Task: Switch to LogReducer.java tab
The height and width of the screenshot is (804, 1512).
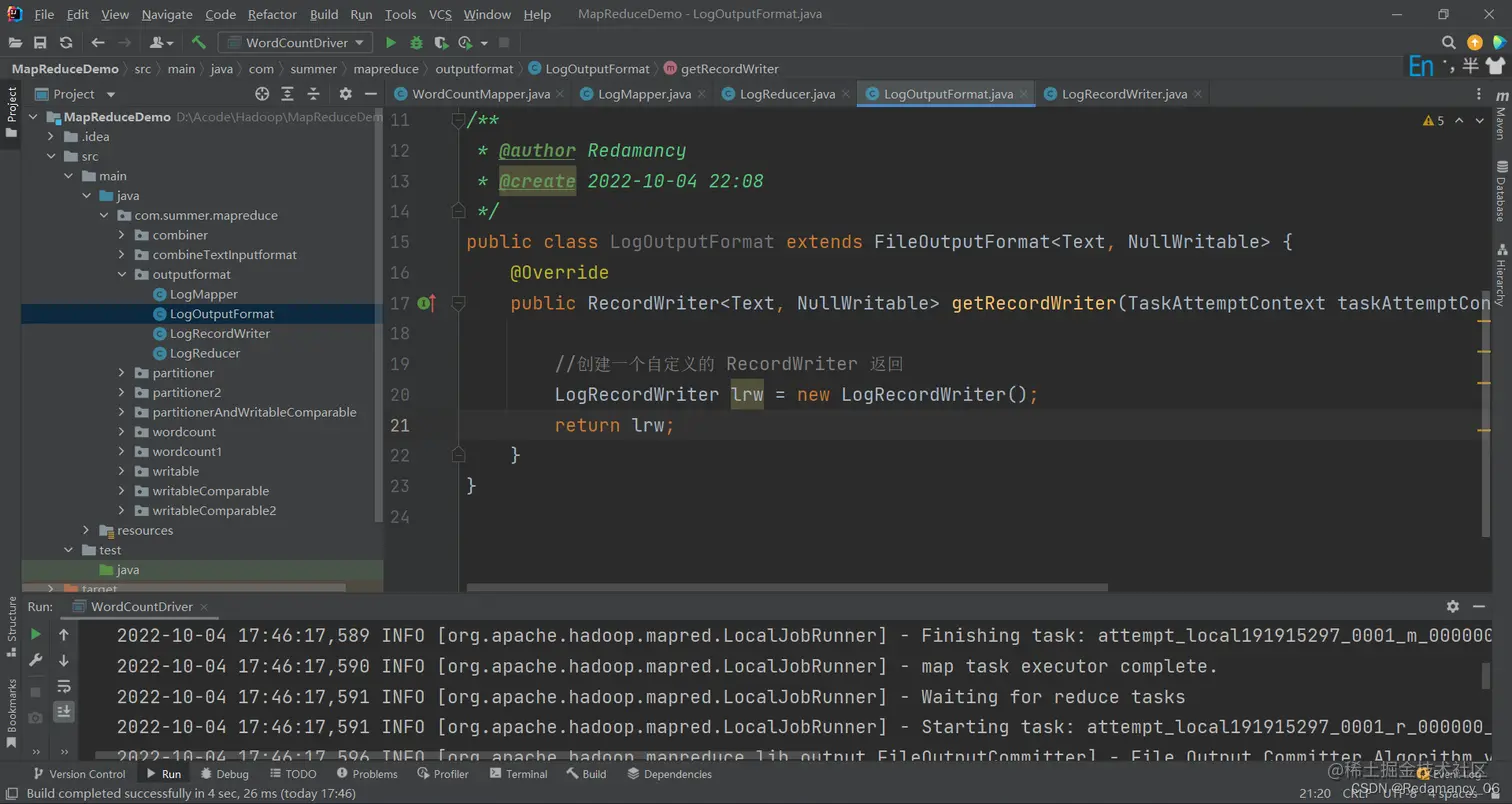Action: [x=787, y=94]
